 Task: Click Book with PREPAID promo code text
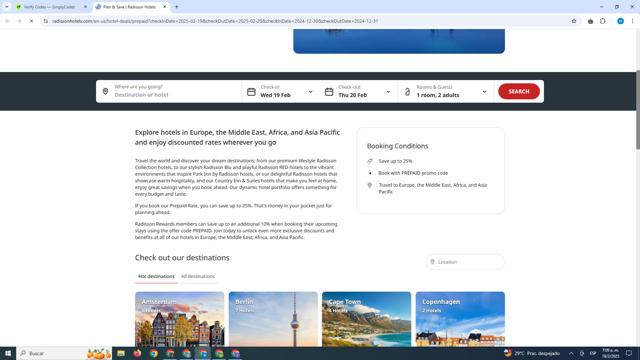[x=413, y=173]
